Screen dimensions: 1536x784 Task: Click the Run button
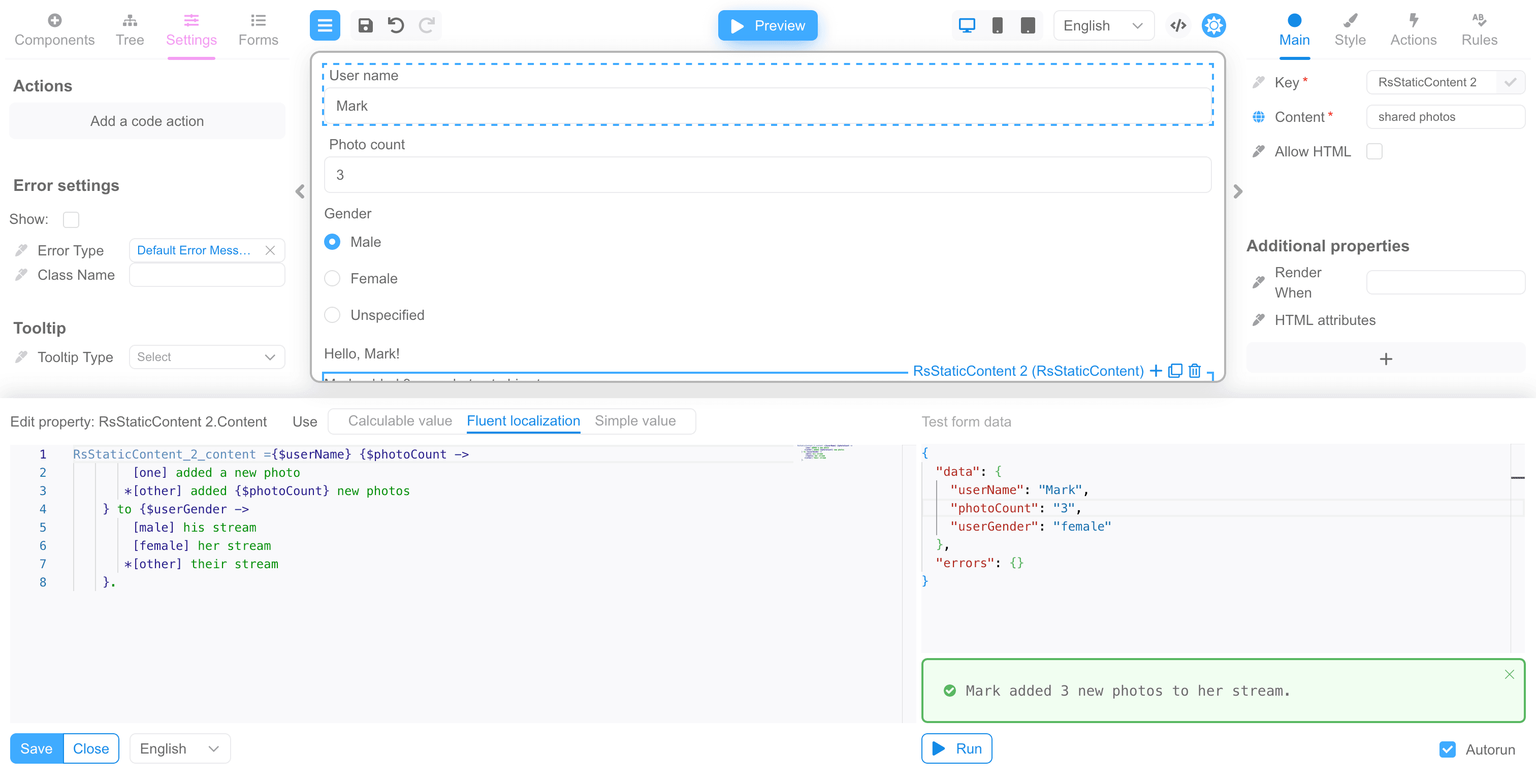pyautogui.click(x=956, y=748)
